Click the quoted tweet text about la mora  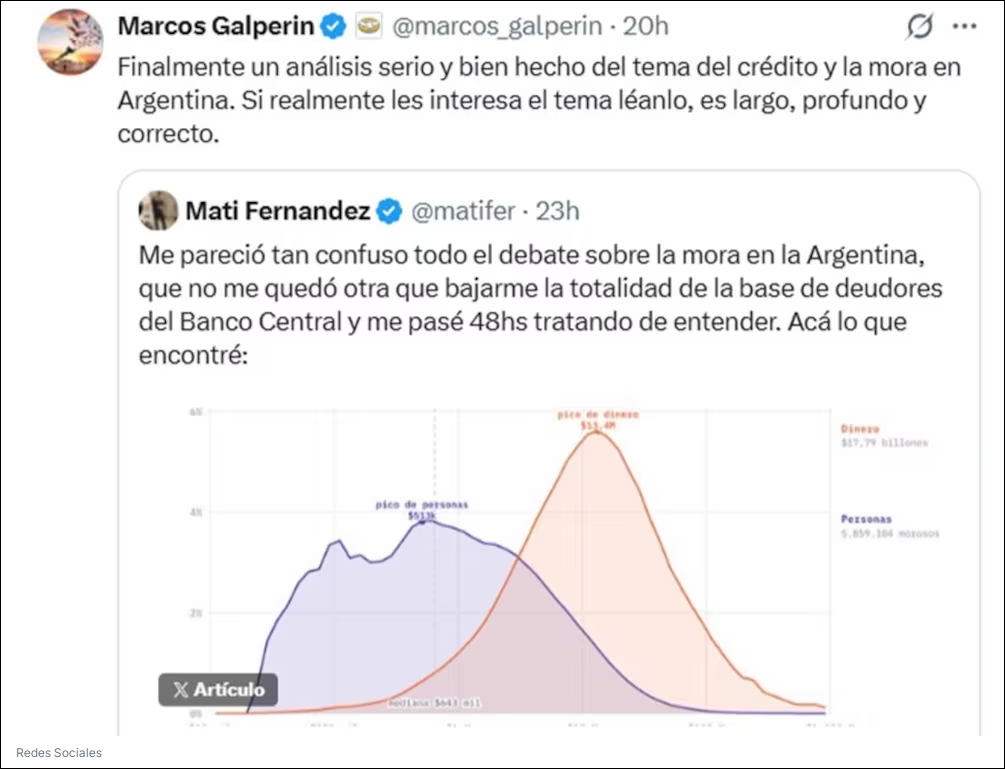coord(540,305)
